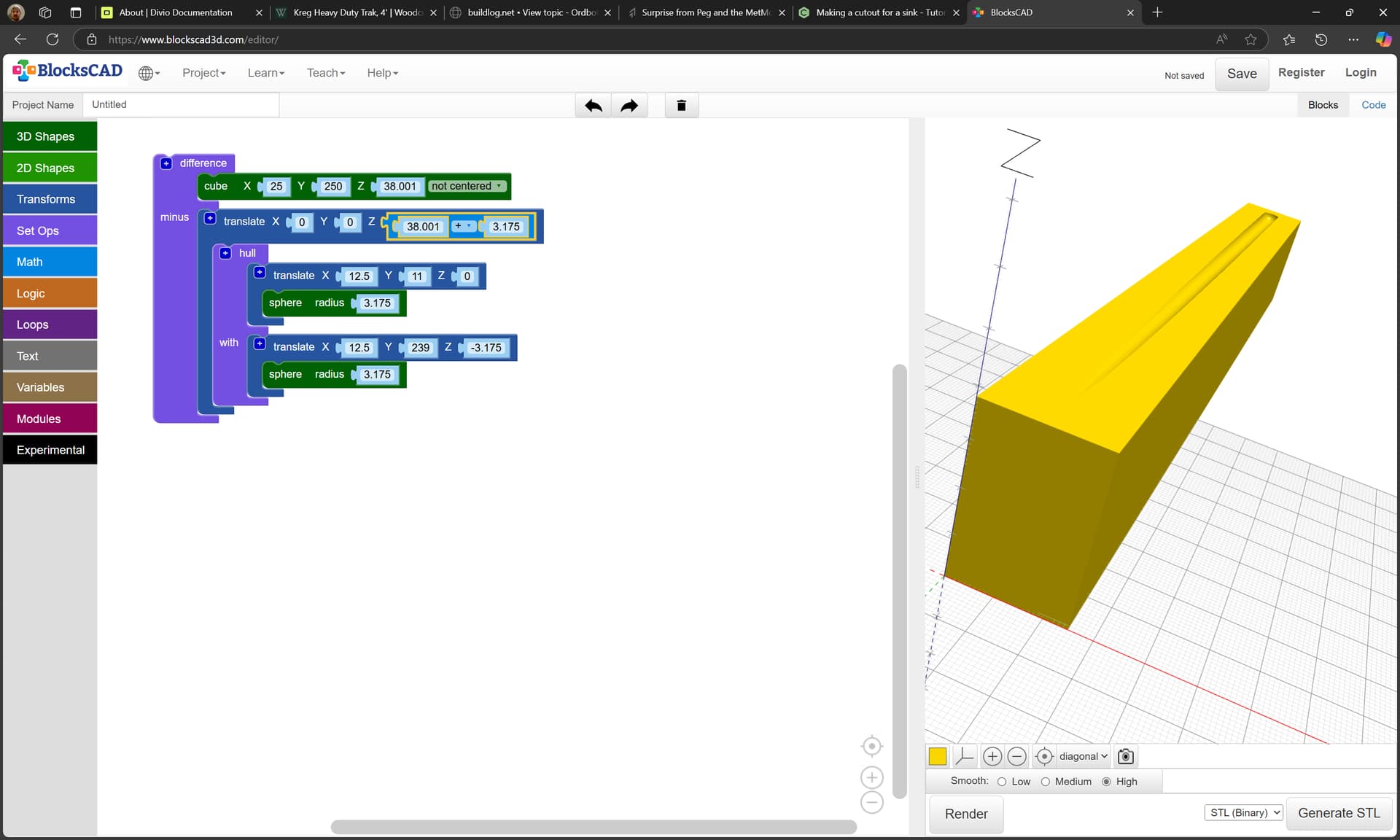Open the 3D Shapes category
The width and height of the screenshot is (1400, 840).
50,136
